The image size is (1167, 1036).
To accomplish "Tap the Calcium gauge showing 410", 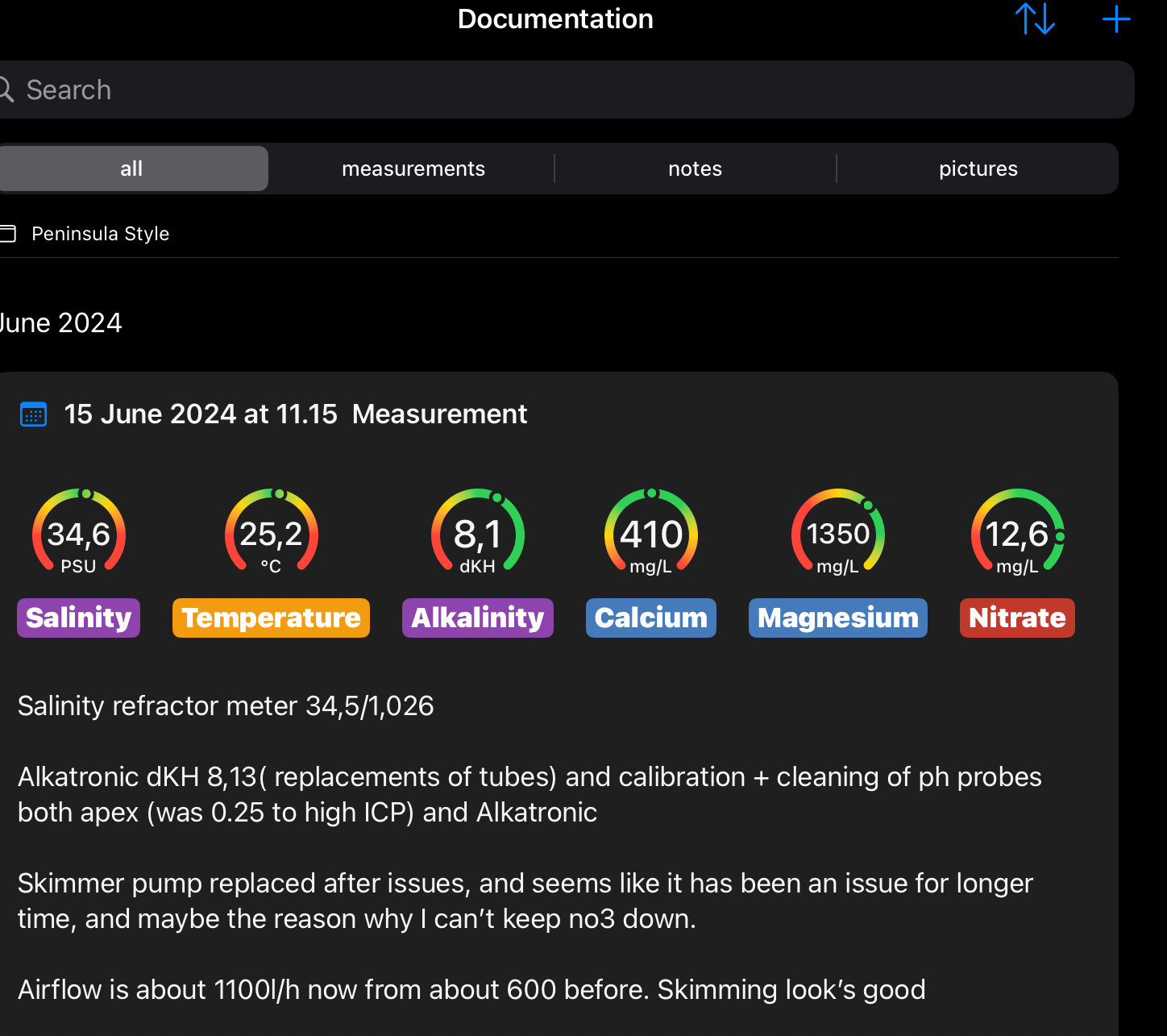I will pos(651,533).
